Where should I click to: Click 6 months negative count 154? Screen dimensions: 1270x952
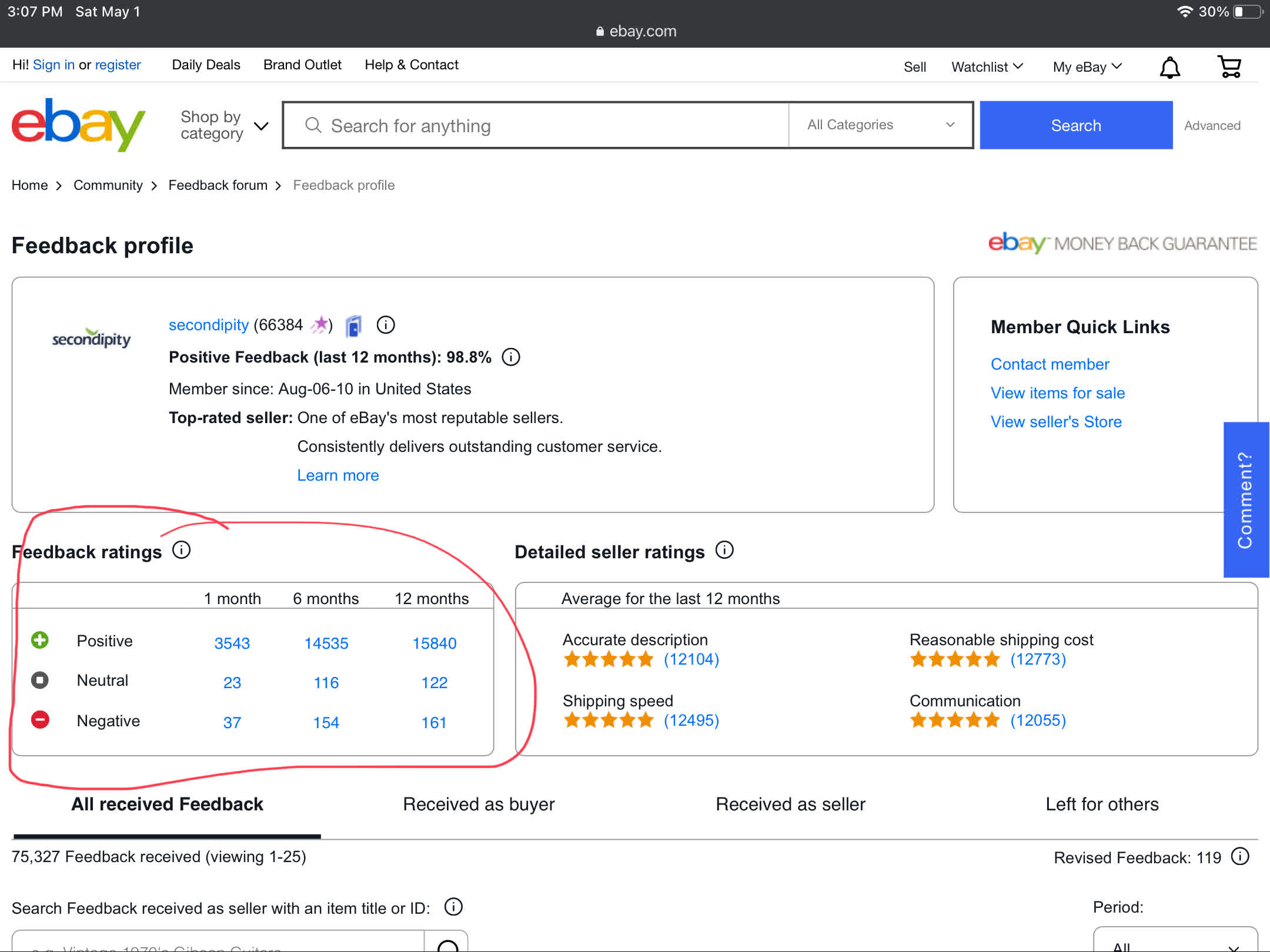coord(326,722)
